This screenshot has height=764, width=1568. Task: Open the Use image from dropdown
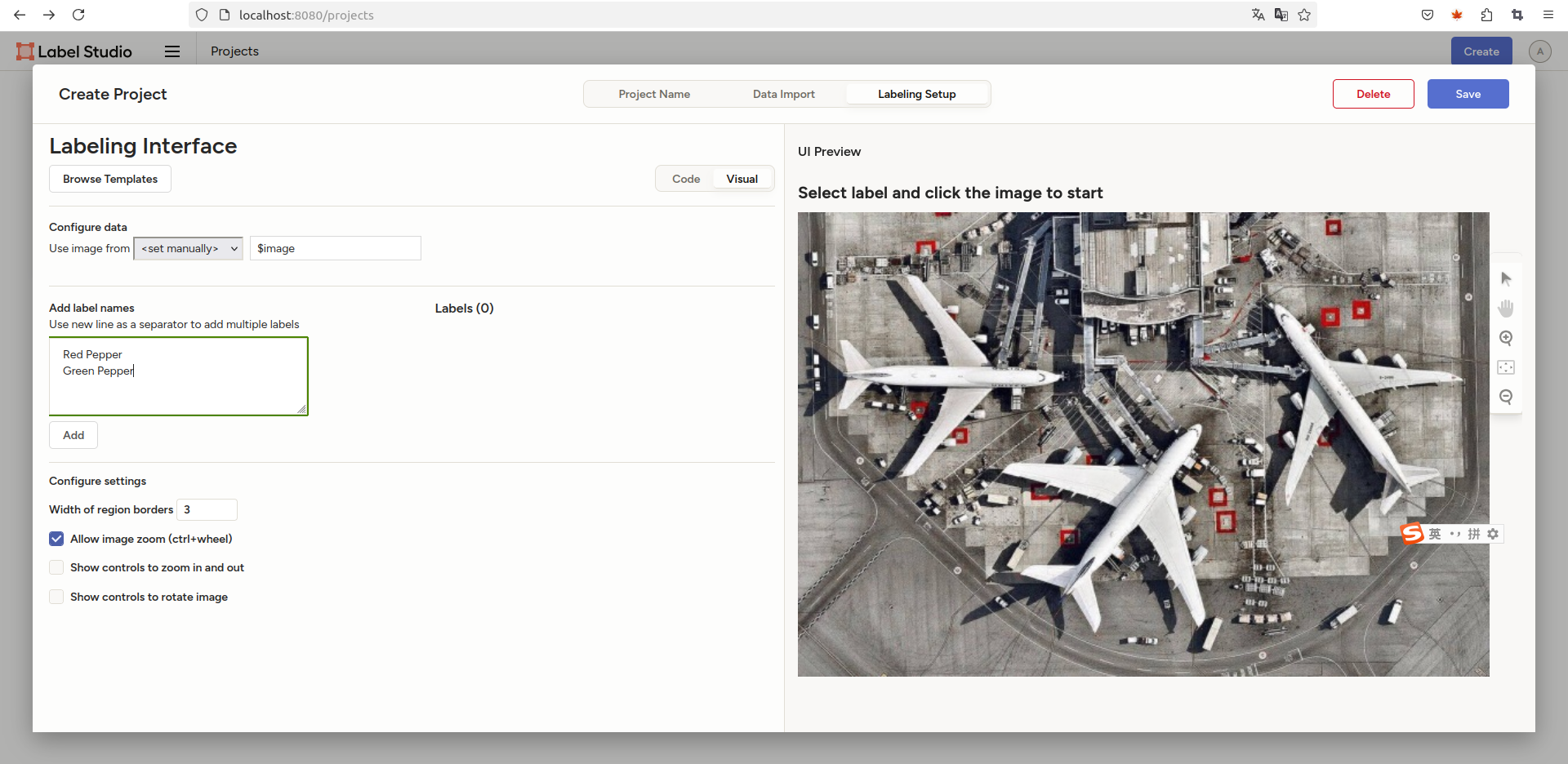coord(188,248)
